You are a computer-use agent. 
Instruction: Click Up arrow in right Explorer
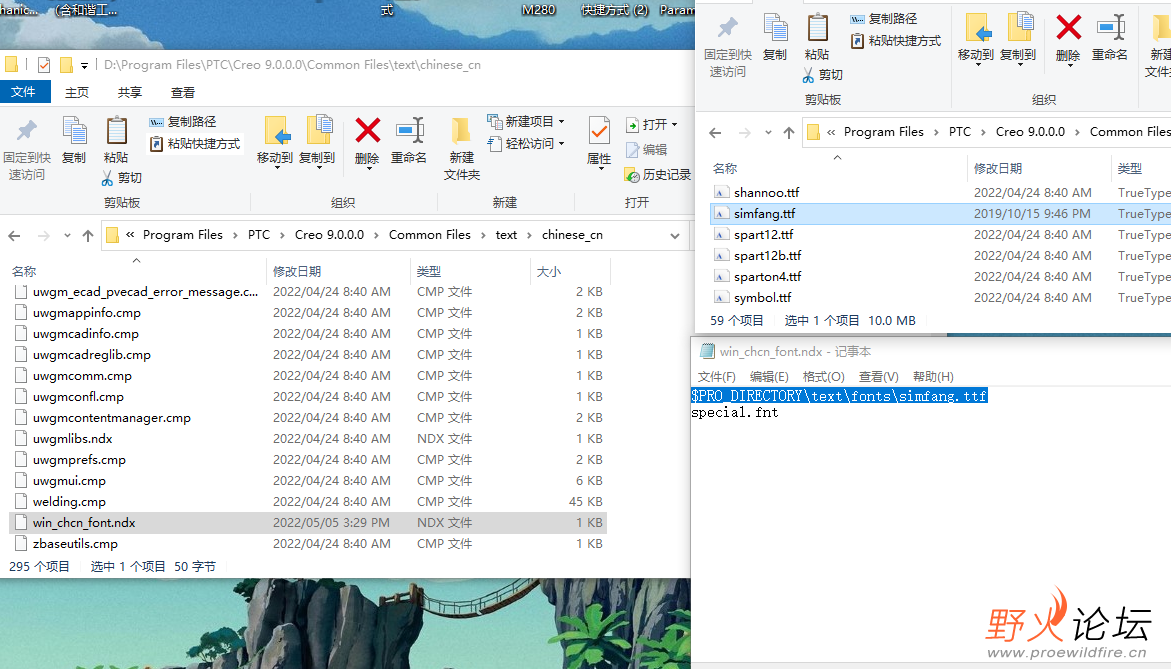click(789, 133)
